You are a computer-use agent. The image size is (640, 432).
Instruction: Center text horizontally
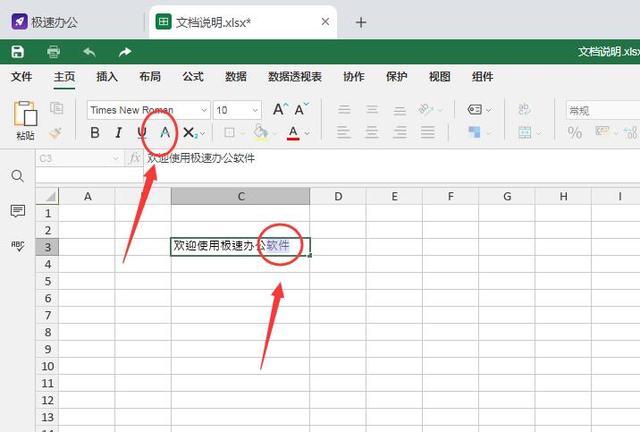372,132
